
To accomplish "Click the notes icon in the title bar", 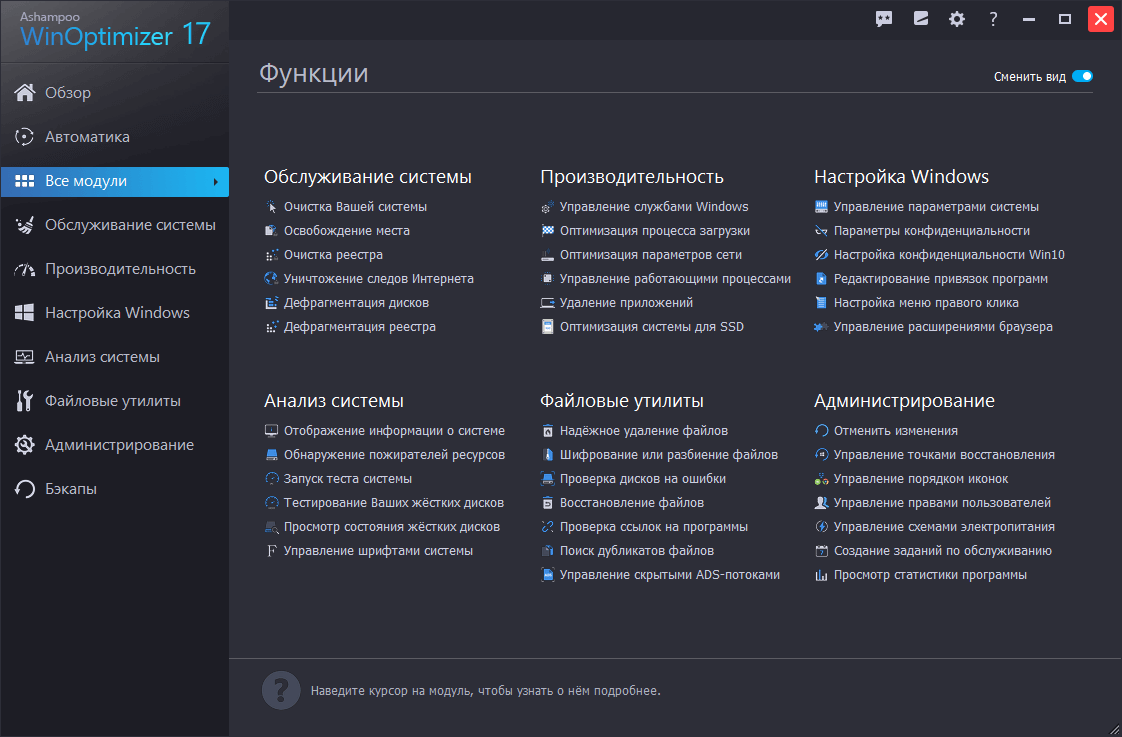I will tap(920, 18).
